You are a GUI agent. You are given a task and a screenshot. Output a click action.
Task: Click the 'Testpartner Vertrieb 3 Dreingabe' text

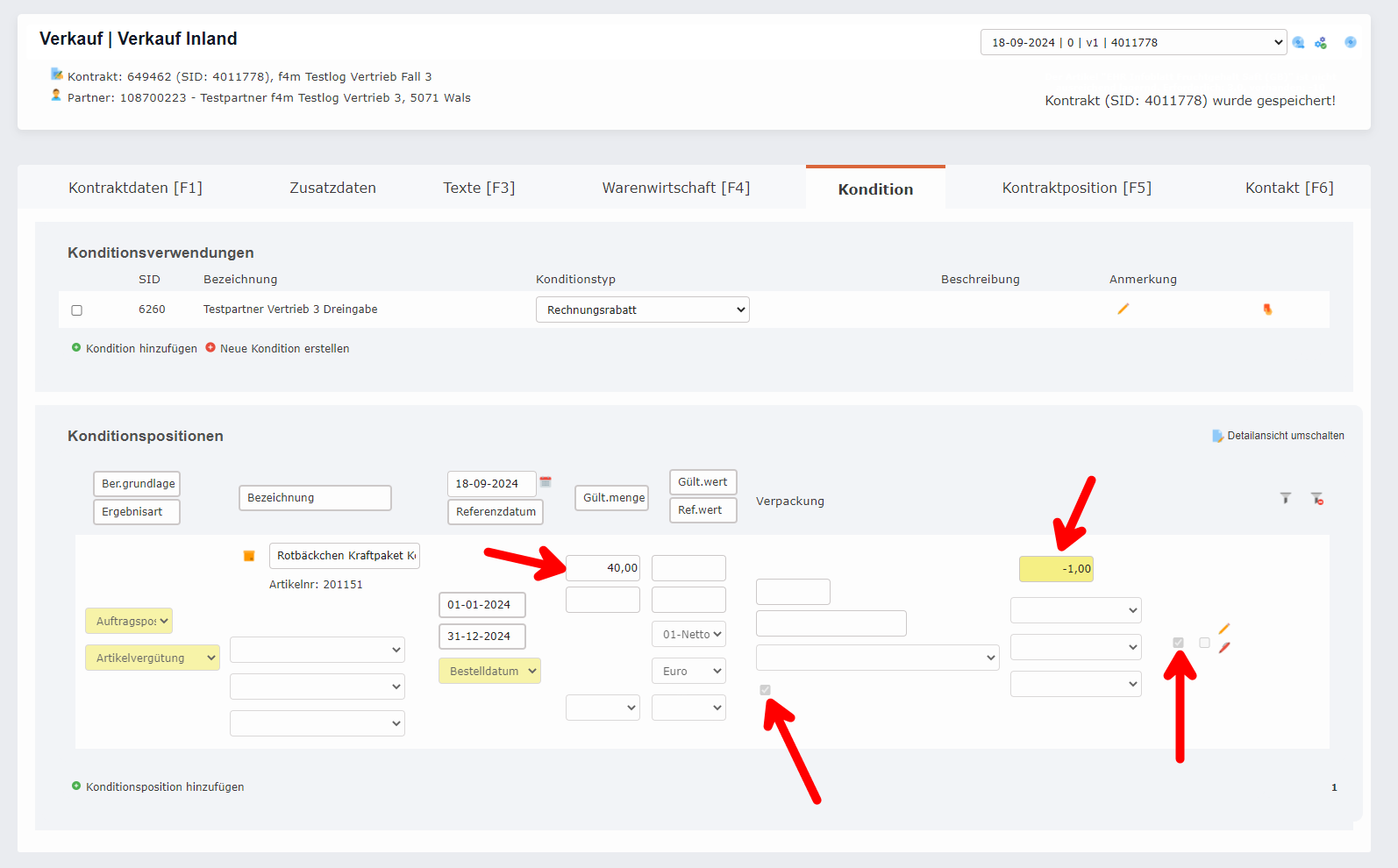[x=290, y=309]
